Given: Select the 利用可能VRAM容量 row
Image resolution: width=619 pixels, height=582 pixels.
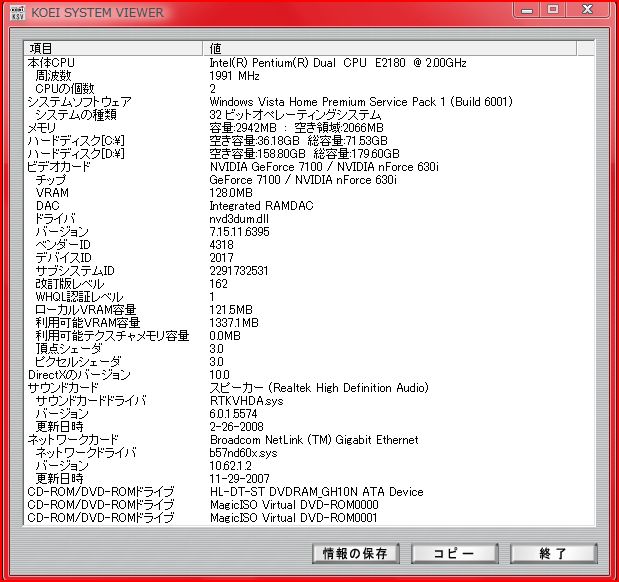Looking at the screenshot, I should pyautogui.click(x=88, y=323).
